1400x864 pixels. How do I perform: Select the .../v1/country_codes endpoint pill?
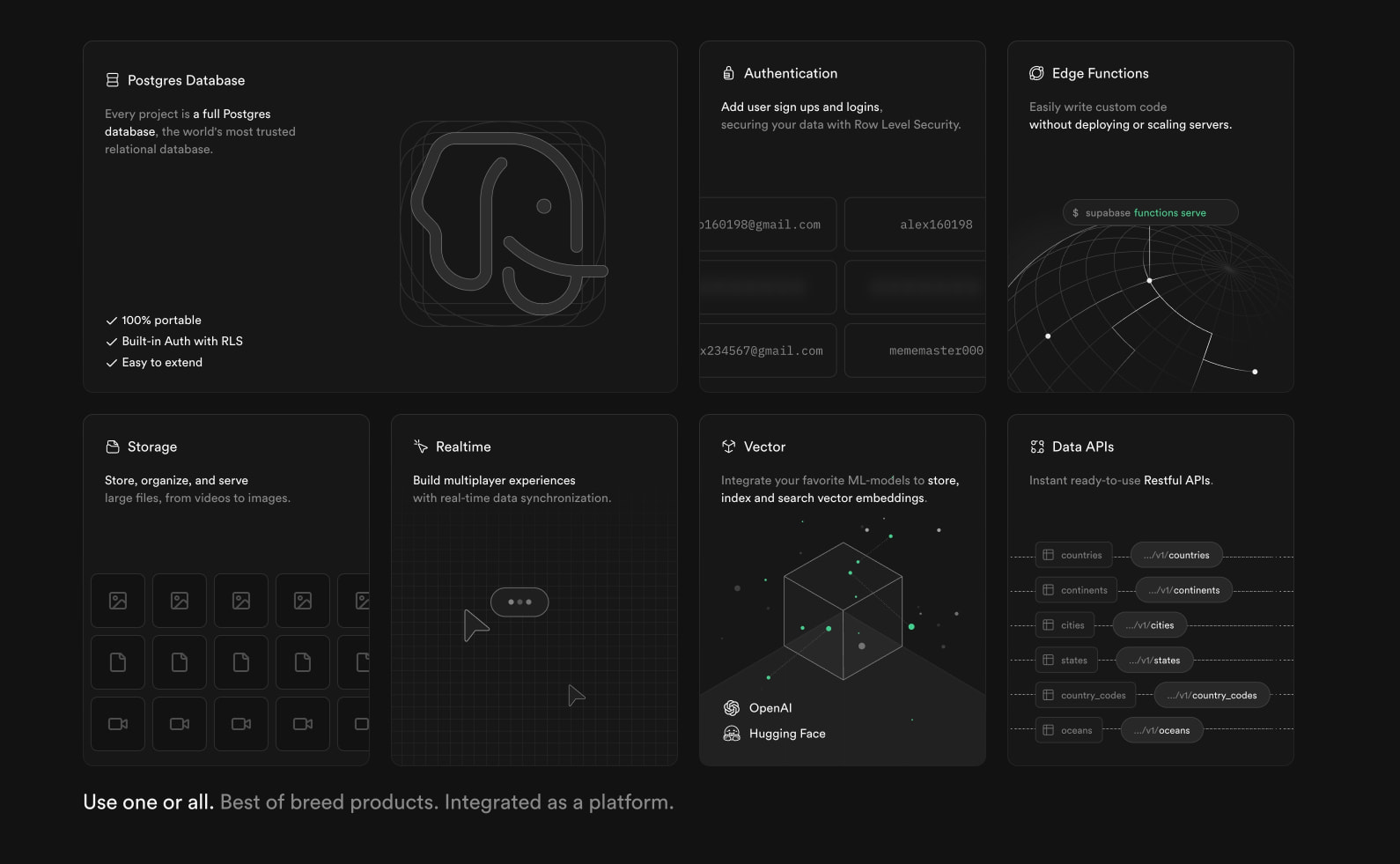(1212, 695)
